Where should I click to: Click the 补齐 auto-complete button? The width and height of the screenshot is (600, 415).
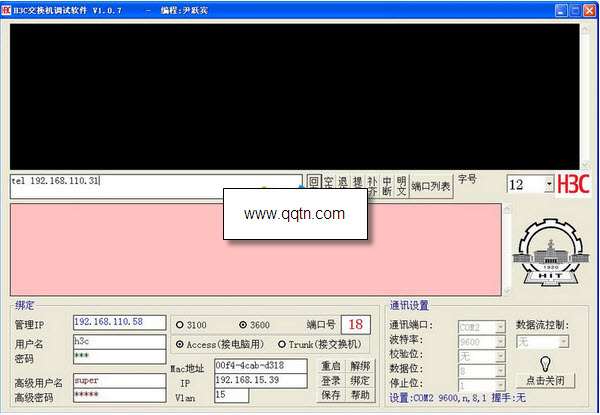pyautogui.click(x=372, y=186)
